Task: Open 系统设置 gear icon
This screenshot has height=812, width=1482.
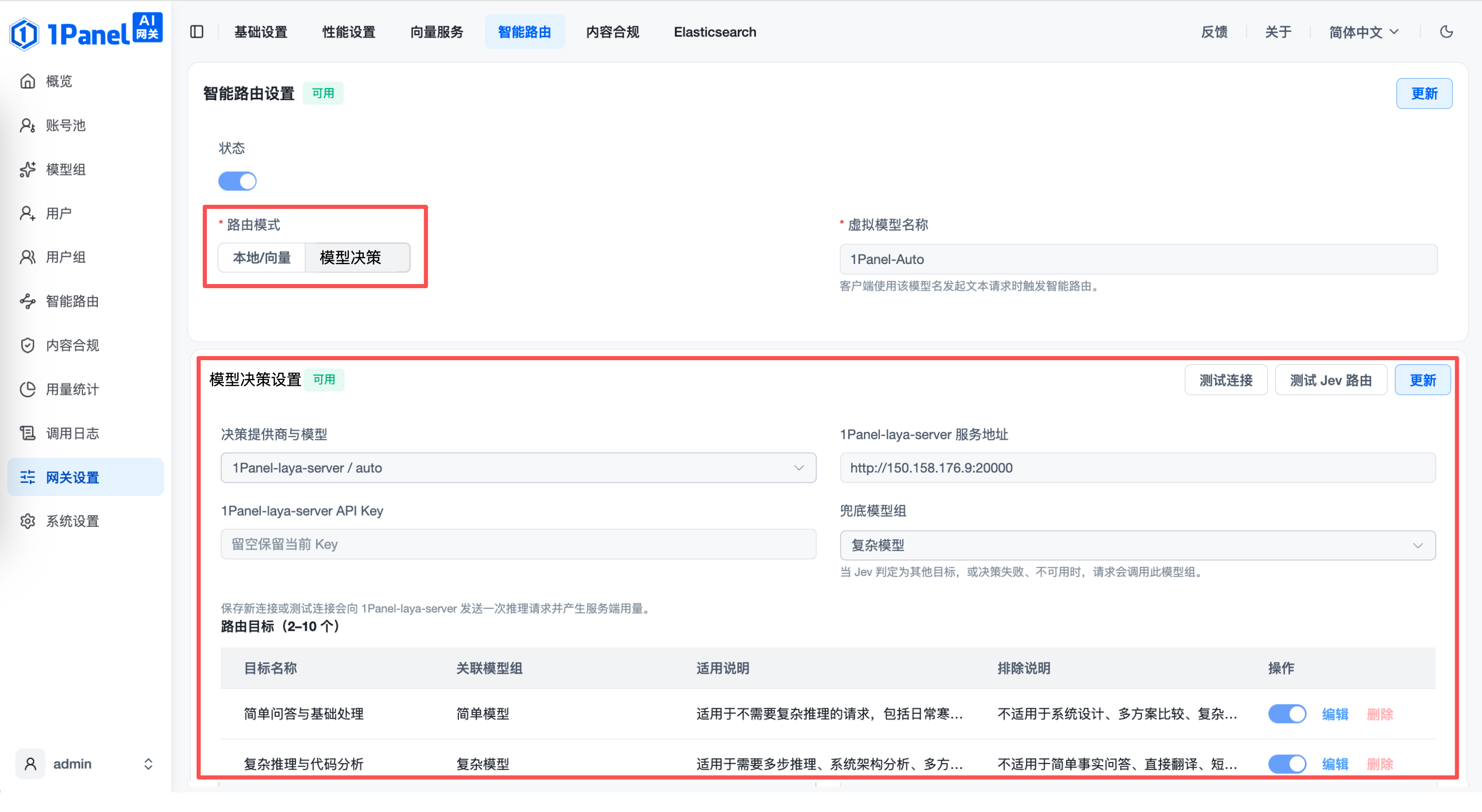Action: (28, 521)
